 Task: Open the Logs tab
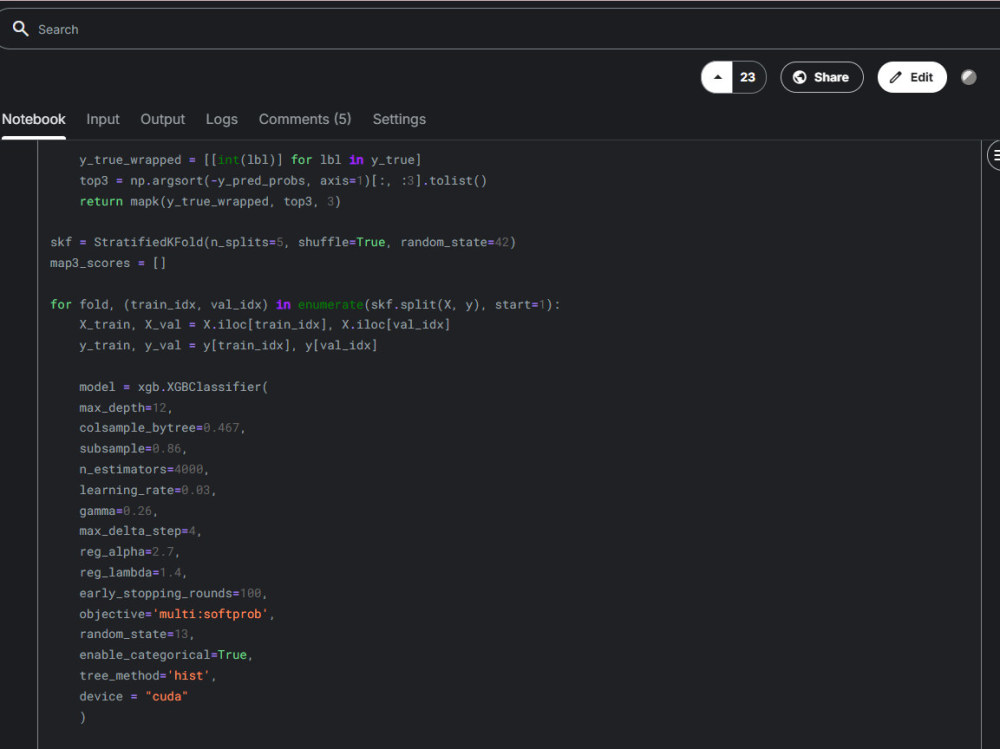221,119
